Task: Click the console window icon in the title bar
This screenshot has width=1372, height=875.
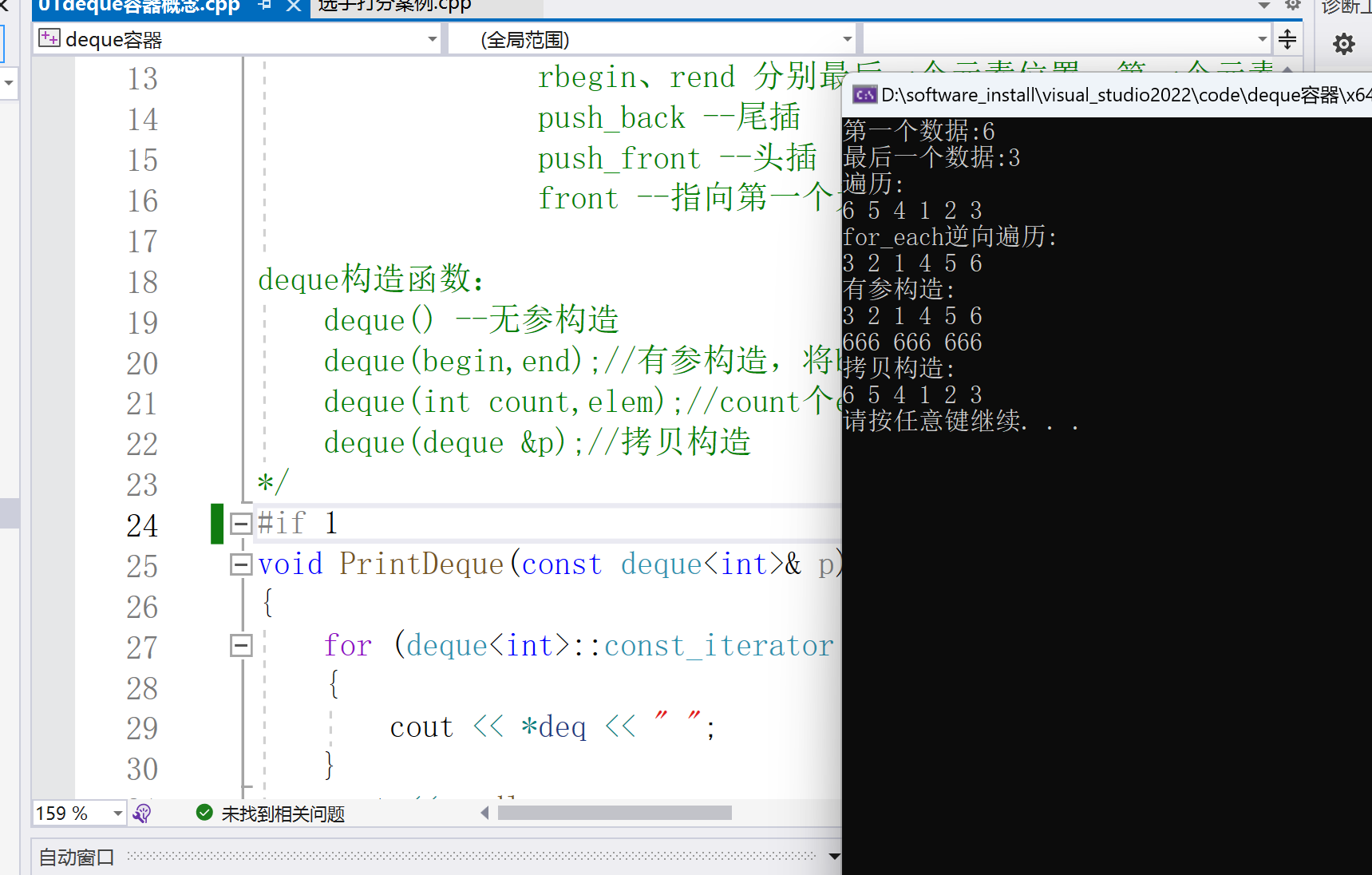Action: [x=864, y=95]
